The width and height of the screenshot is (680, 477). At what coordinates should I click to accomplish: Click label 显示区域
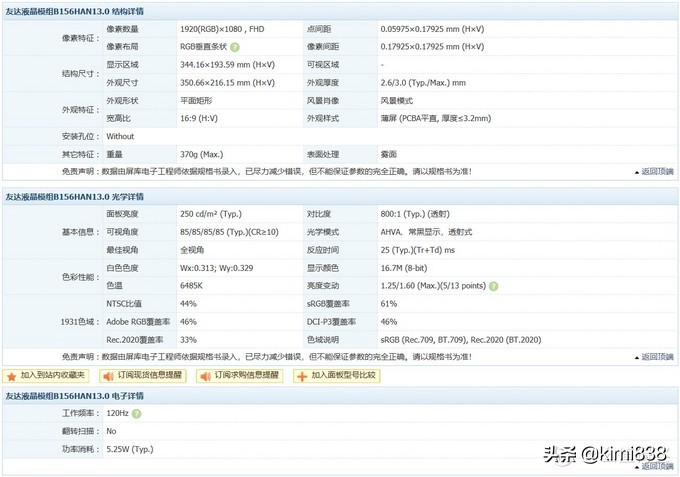122,65
